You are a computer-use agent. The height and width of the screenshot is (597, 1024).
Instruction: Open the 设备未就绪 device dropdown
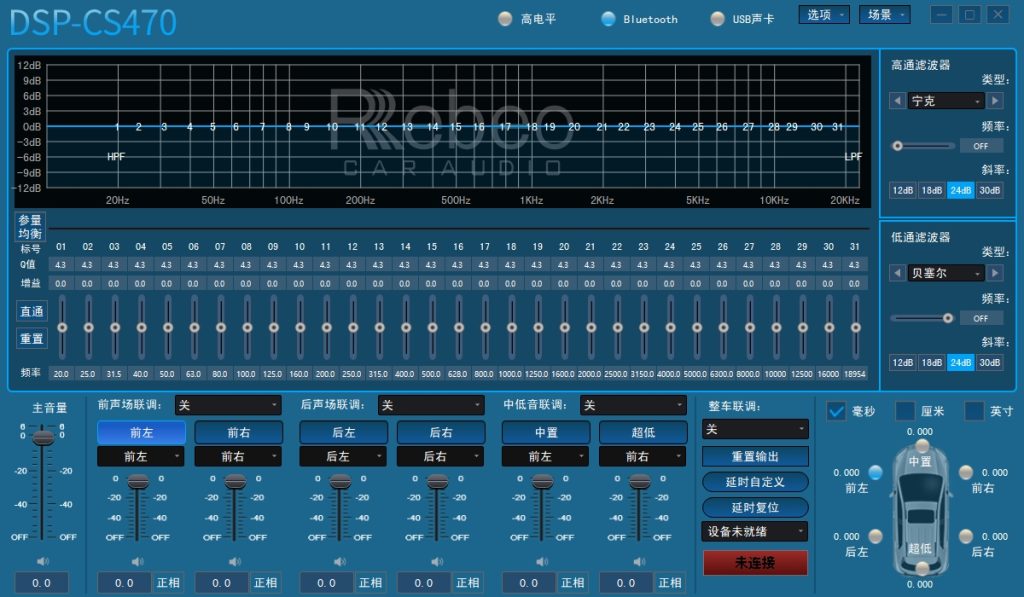point(755,532)
